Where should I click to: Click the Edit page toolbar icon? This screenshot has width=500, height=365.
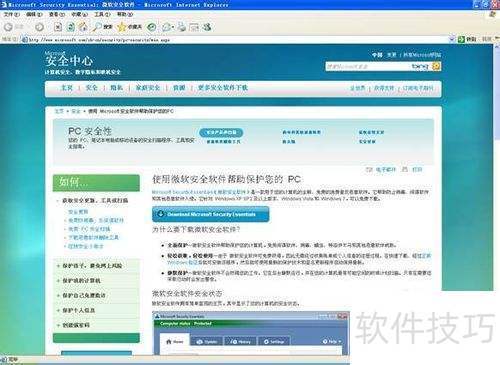tap(194, 27)
